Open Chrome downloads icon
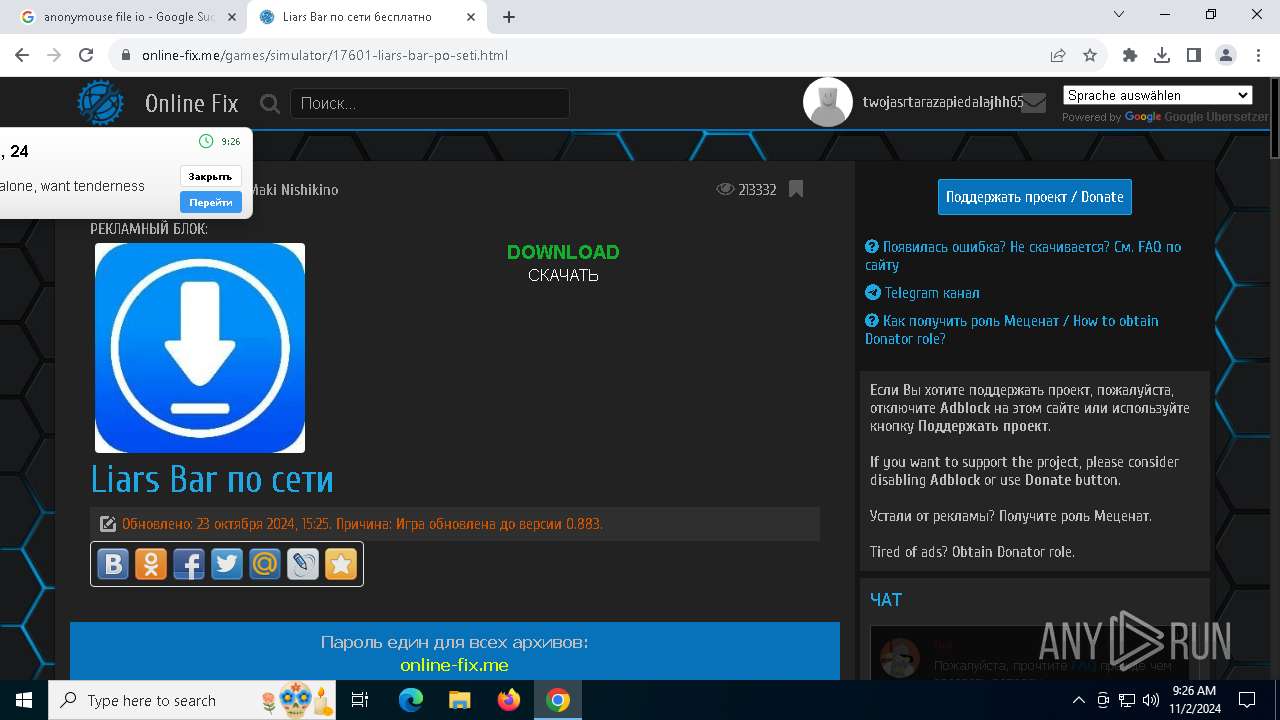The height and width of the screenshot is (720, 1280). click(x=1162, y=55)
